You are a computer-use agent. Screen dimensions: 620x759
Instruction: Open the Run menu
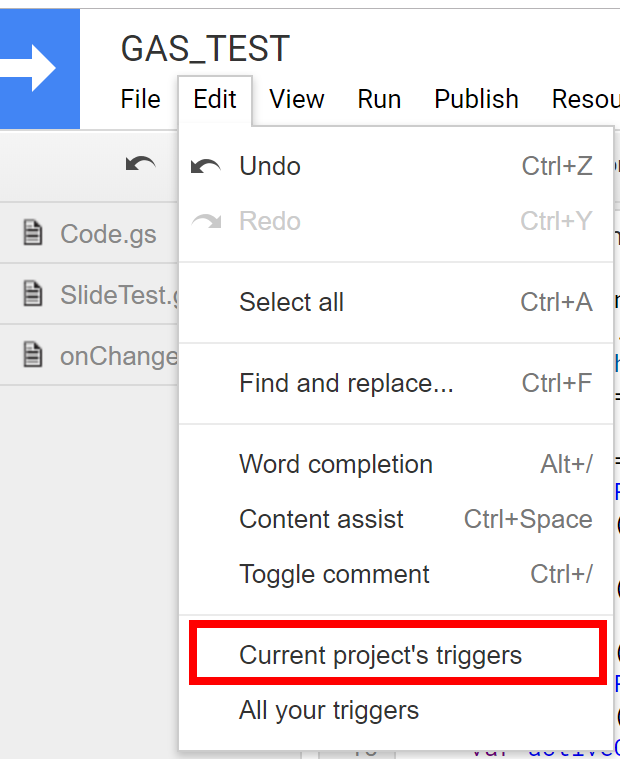pyautogui.click(x=379, y=100)
